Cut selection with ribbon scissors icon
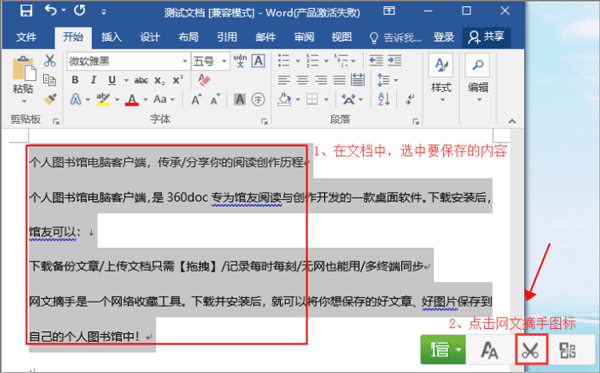This screenshot has width=600, height=373. click(x=50, y=61)
